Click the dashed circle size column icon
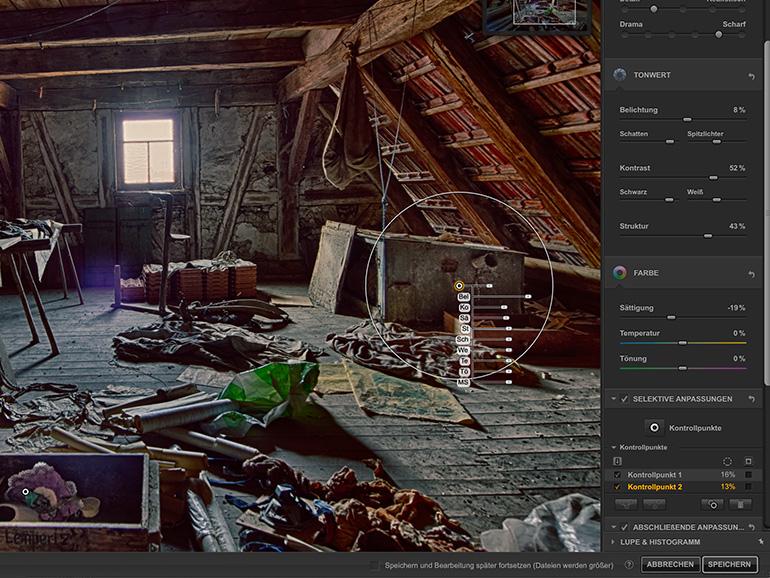 727,461
